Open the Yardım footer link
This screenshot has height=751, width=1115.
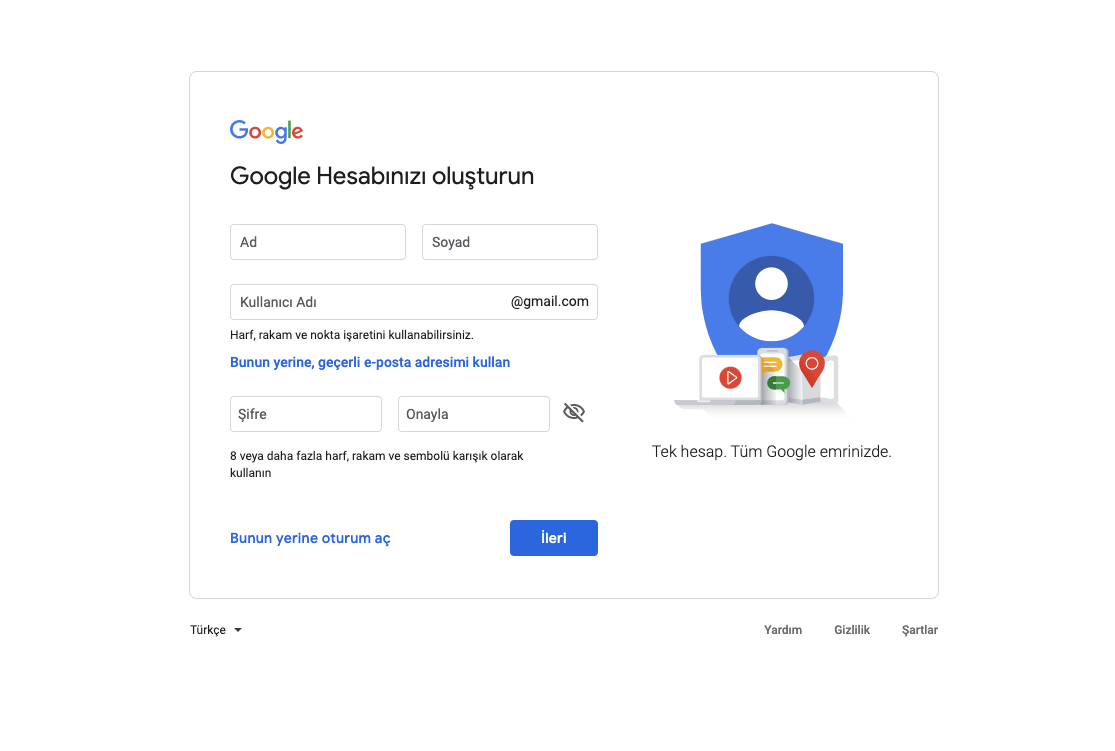(783, 630)
